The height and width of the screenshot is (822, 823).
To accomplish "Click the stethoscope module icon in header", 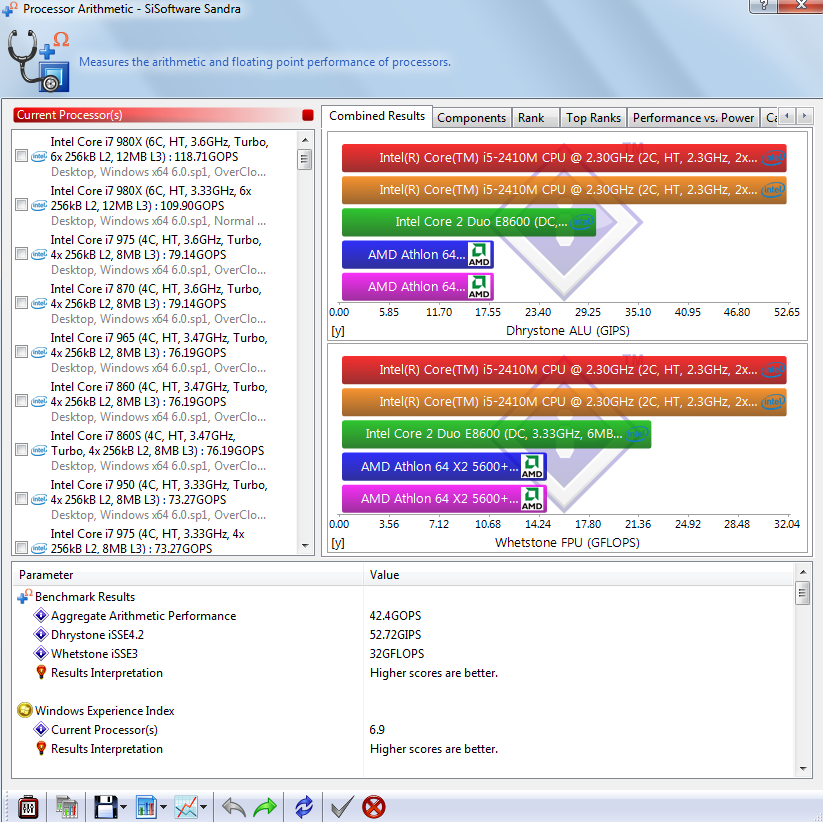I will click(39, 61).
